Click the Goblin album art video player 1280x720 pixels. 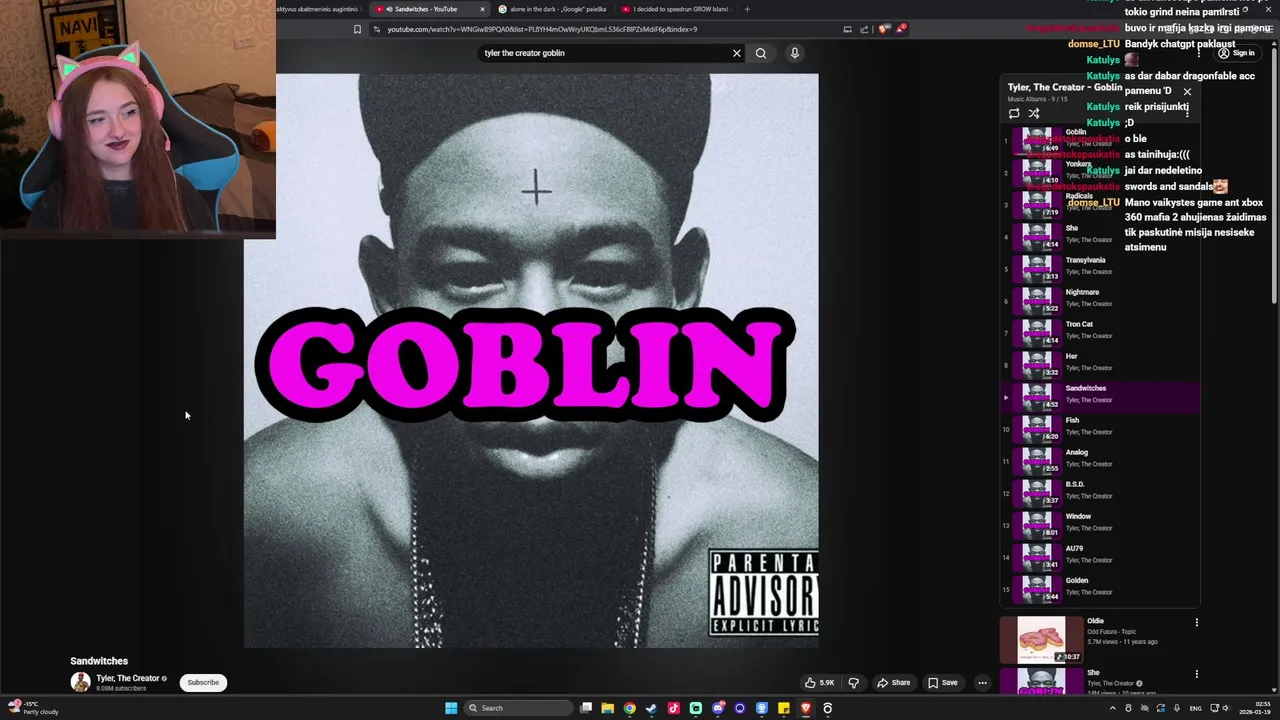click(x=531, y=360)
